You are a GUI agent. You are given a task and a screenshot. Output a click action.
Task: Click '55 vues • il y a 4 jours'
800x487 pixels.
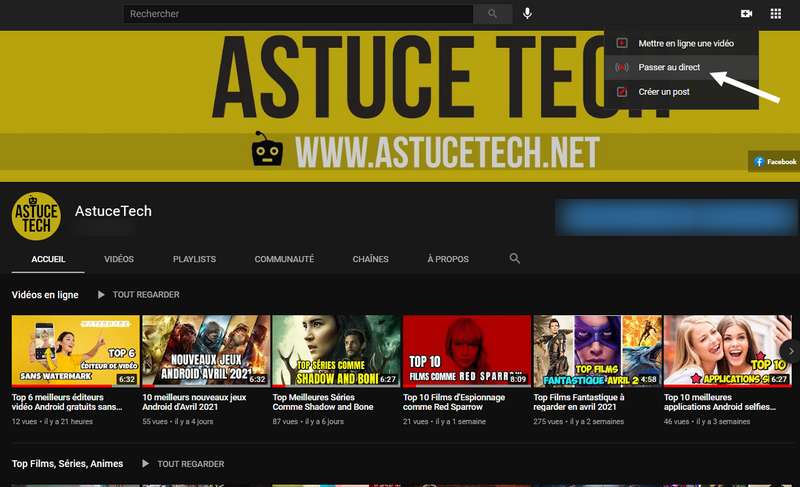[178, 422]
